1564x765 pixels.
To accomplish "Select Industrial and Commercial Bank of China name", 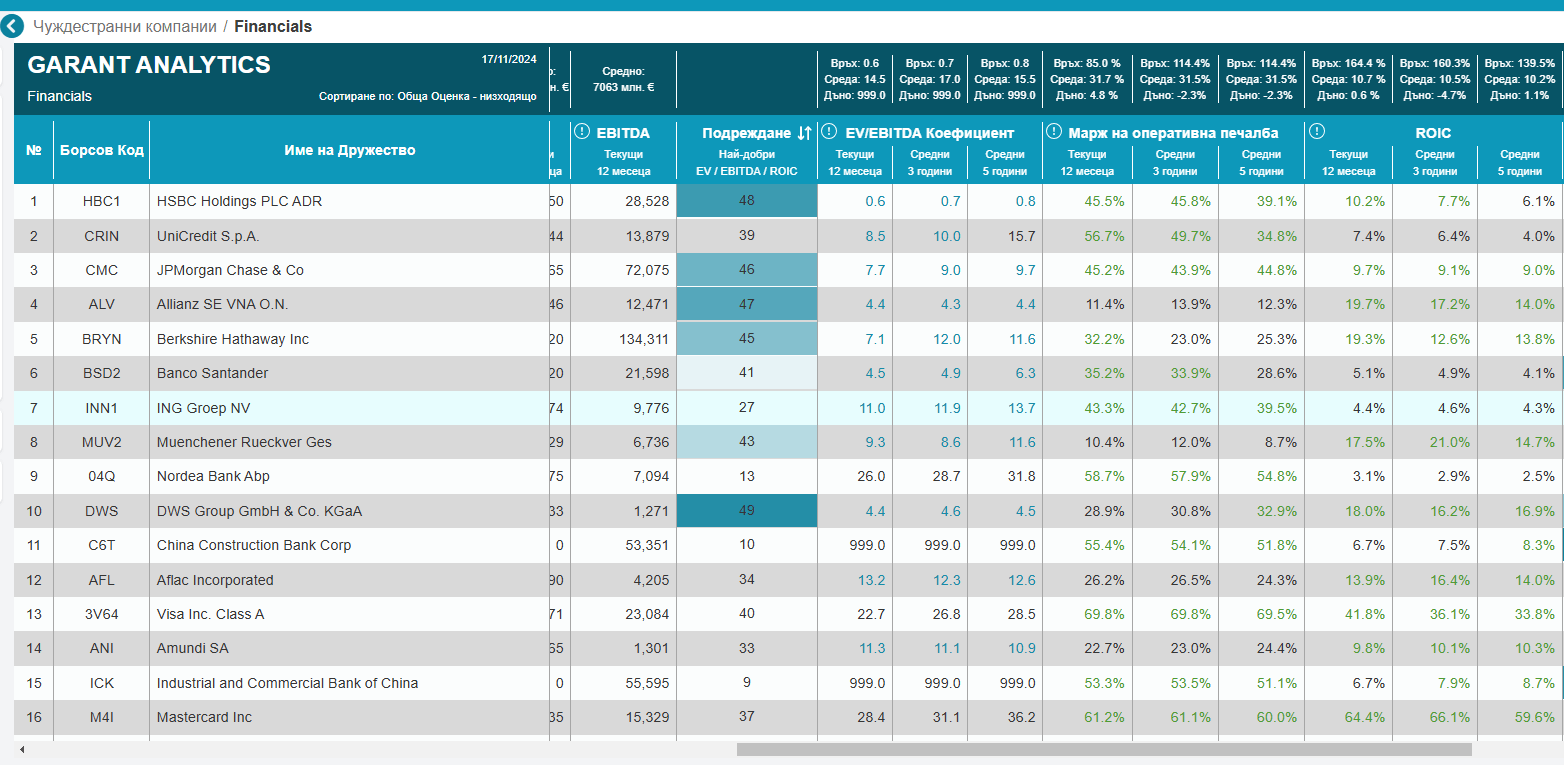I will pyautogui.click(x=287, y=683).
